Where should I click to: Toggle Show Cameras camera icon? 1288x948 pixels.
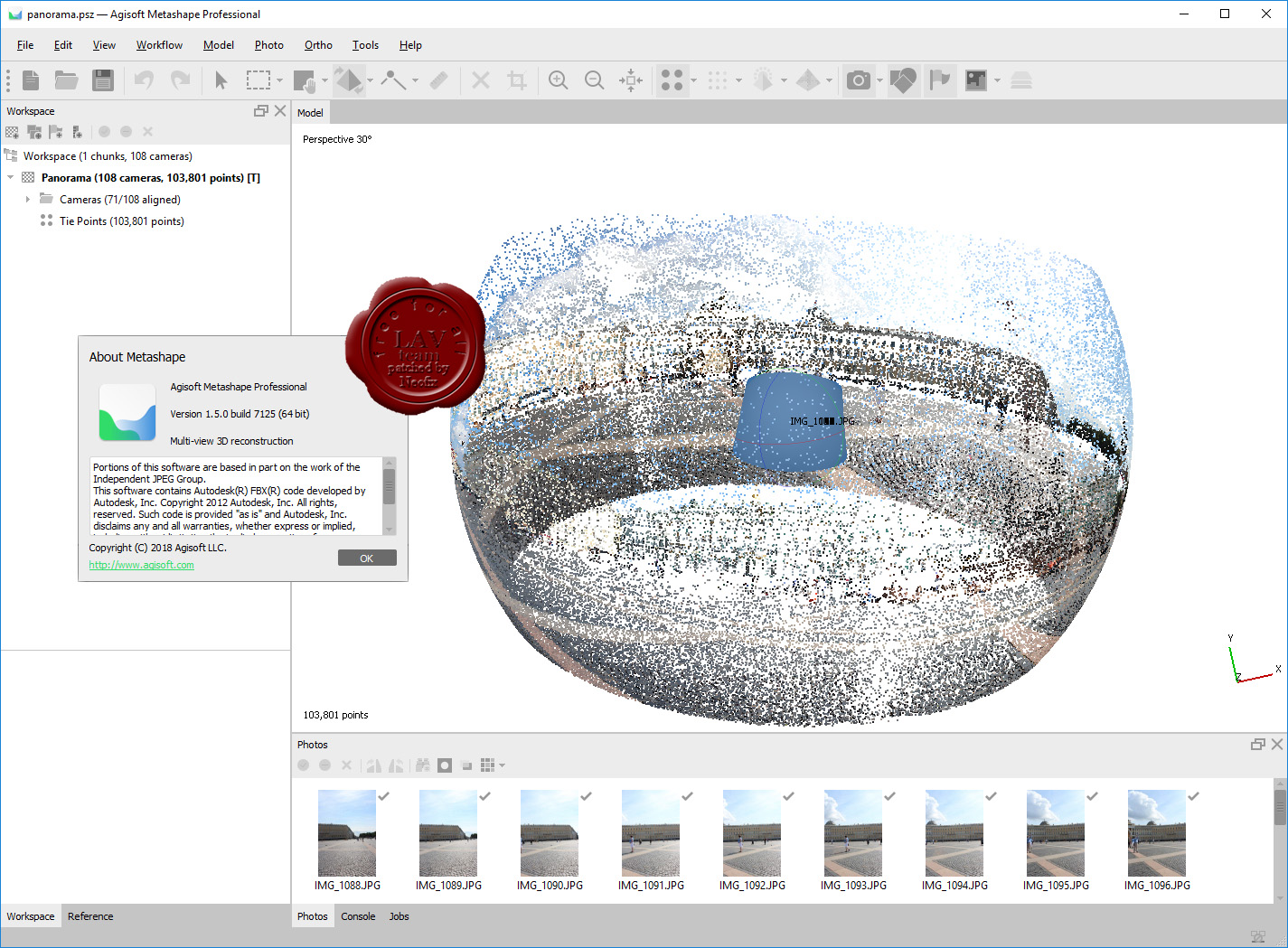(859, 80)
